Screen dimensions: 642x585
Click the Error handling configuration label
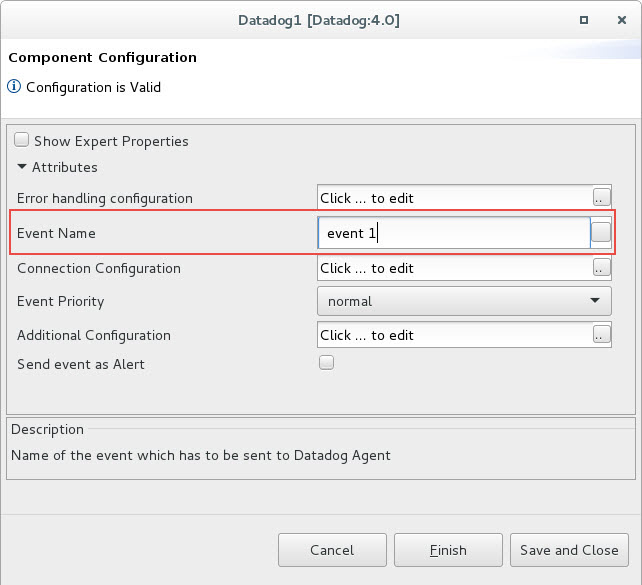(x=104, y=199)
